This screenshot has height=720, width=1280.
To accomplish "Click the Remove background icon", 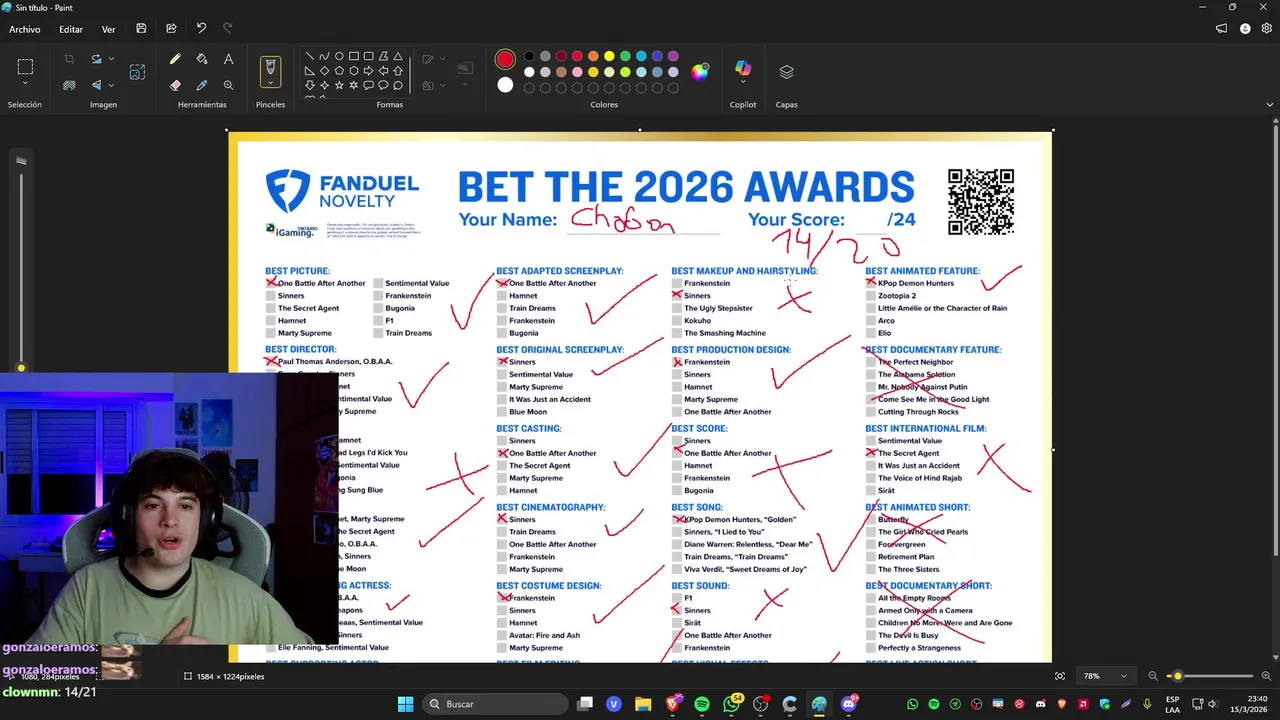I will [69, 86].
